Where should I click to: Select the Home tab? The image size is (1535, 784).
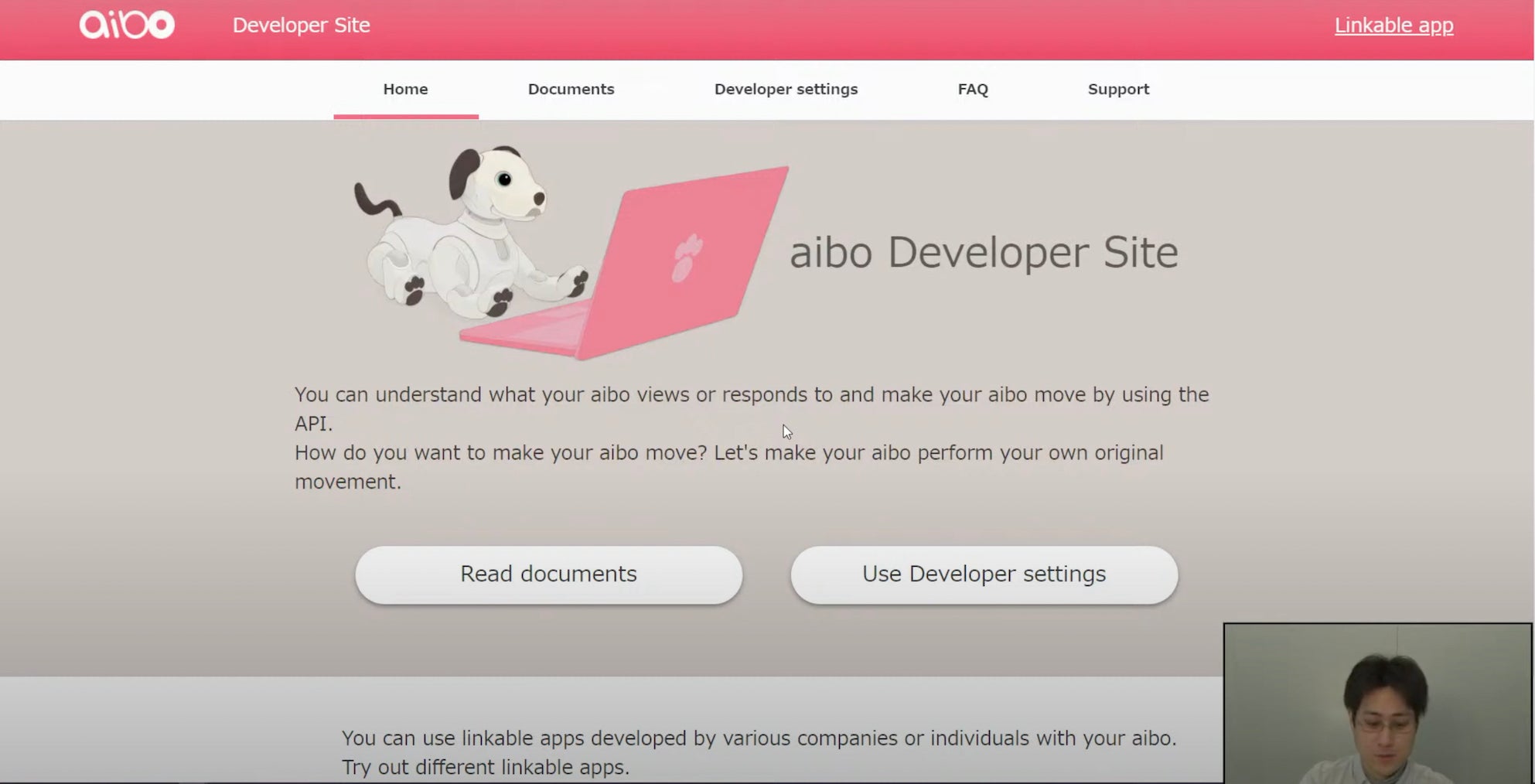tap(406, 89)
